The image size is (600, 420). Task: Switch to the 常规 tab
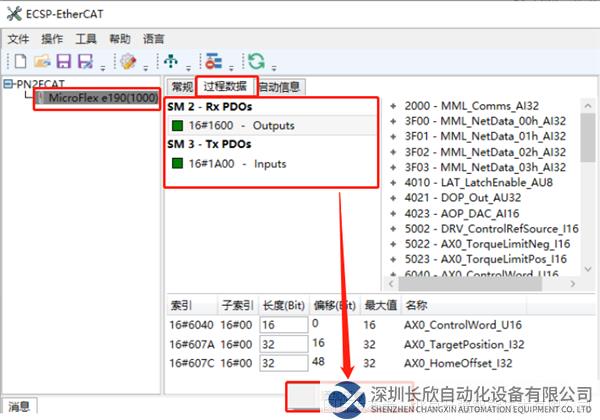[181, 87]
